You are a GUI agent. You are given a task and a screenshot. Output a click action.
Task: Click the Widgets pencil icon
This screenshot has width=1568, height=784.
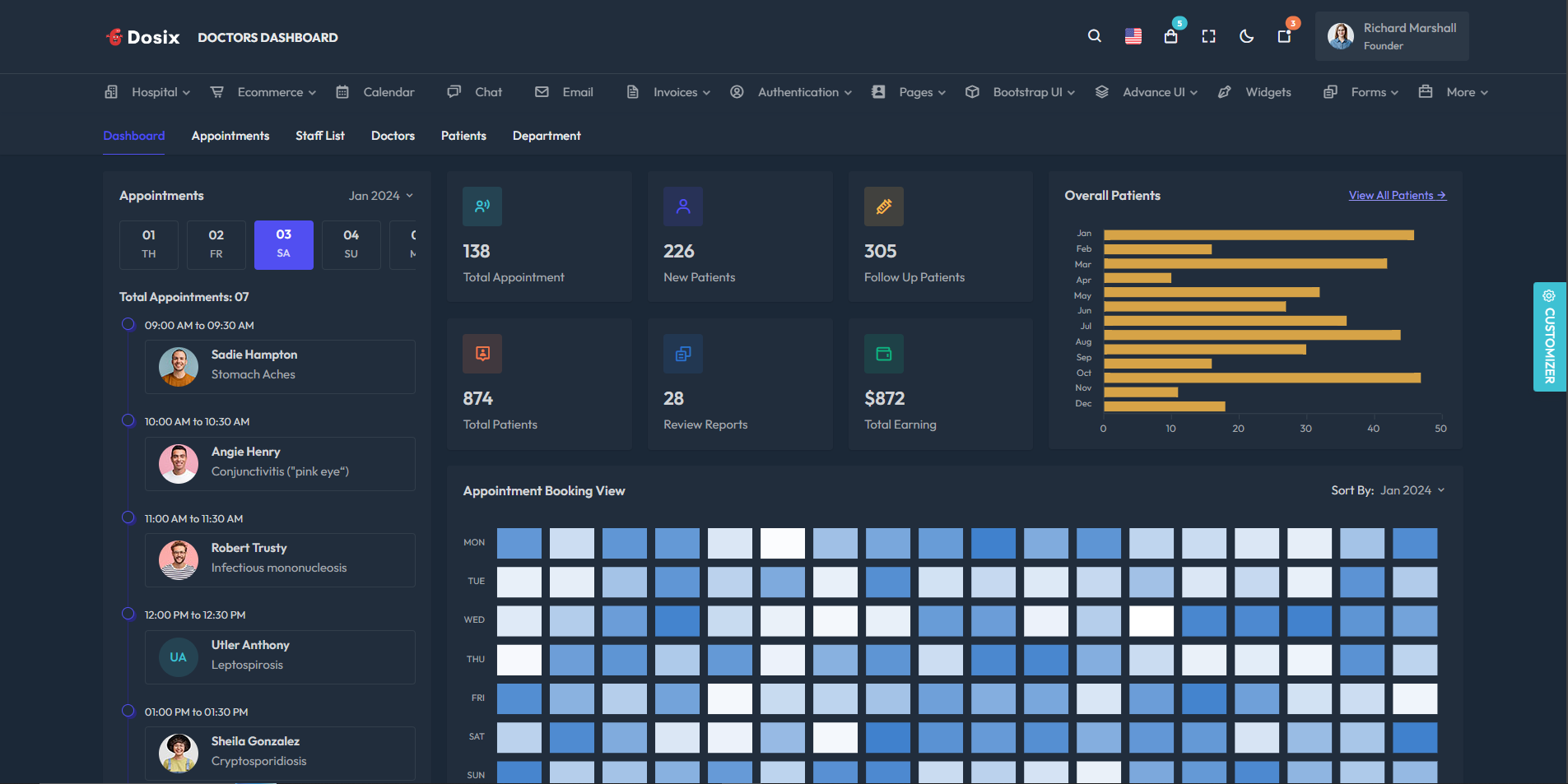pos(1224,92)
